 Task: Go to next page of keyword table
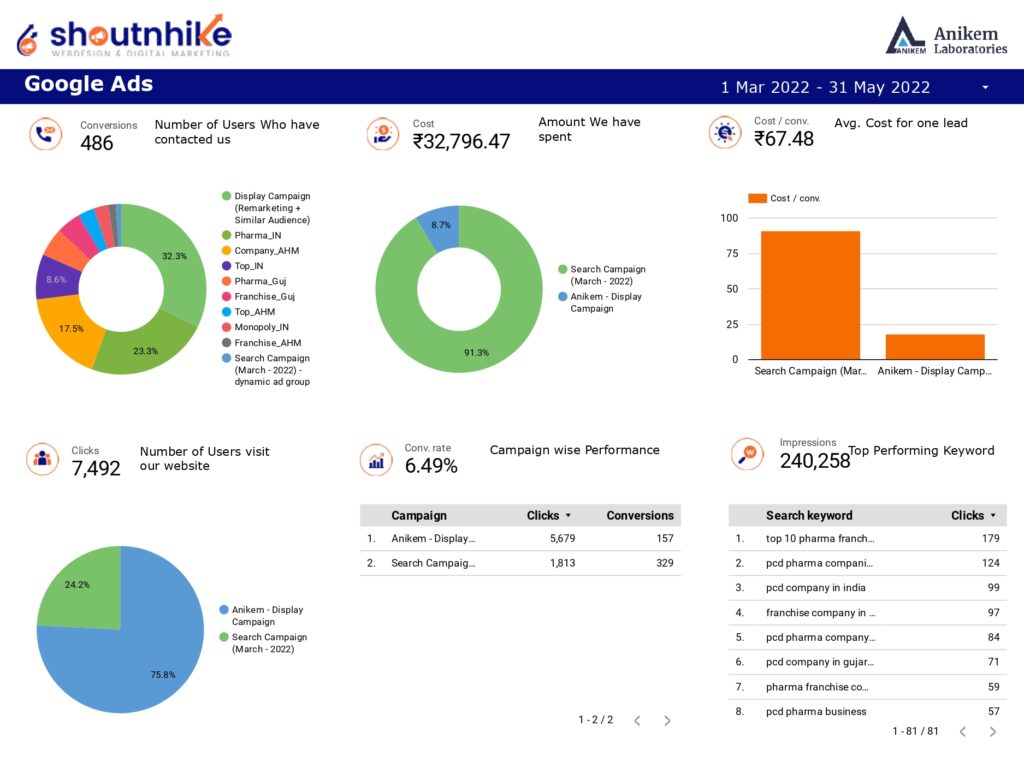[993, 731]
